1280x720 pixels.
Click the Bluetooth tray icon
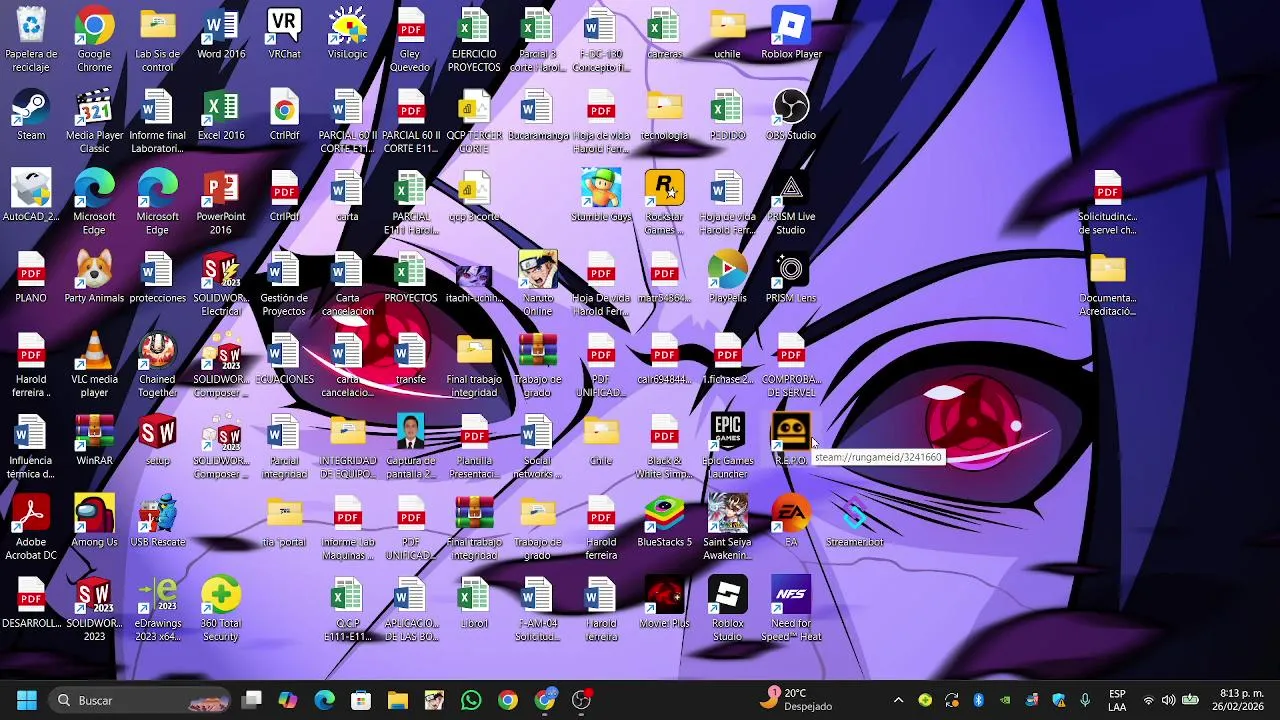pos(979,700)
